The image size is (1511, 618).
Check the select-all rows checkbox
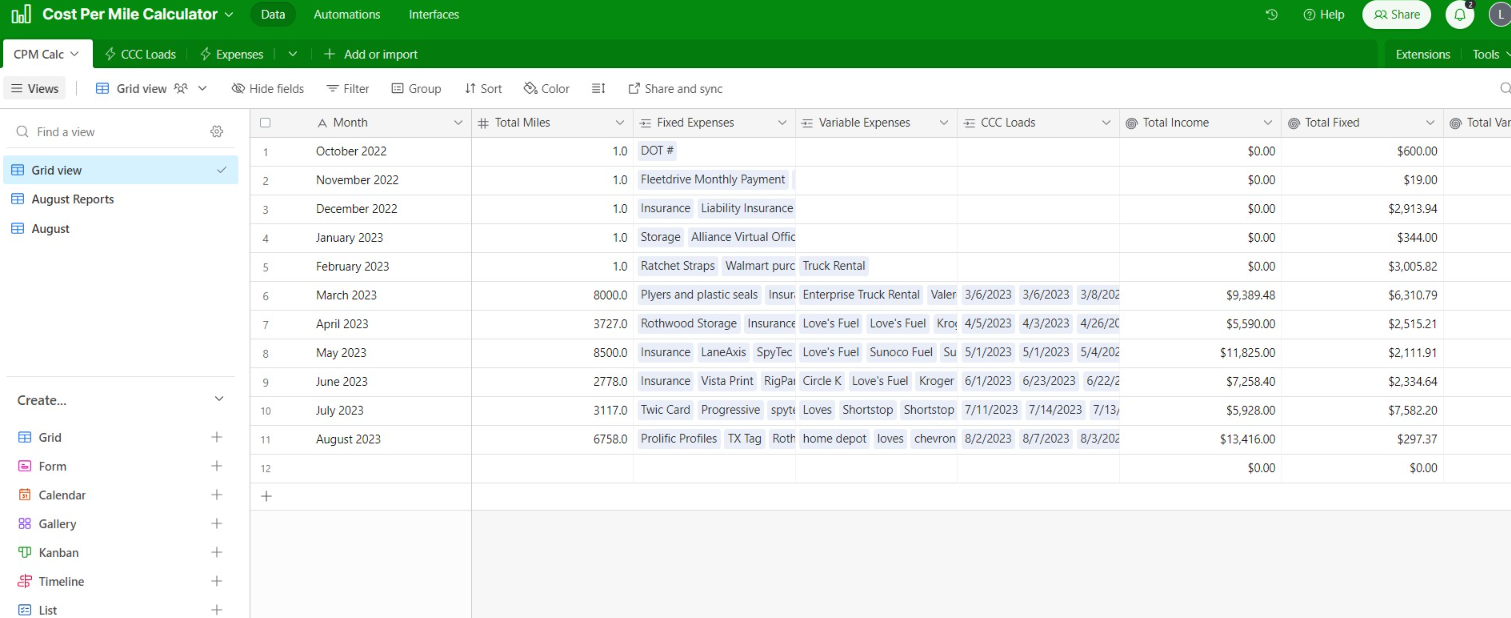[x=265, y=123]
